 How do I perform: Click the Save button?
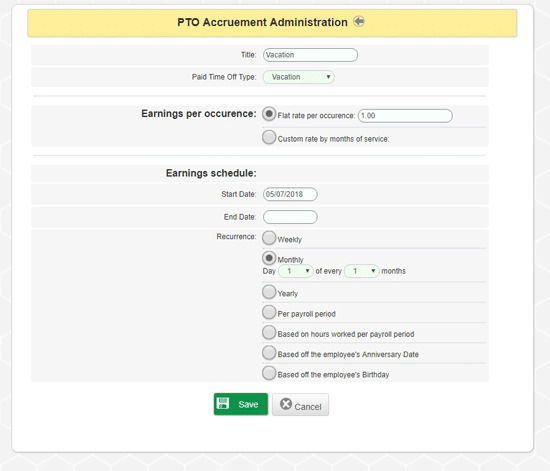[241, 404]
